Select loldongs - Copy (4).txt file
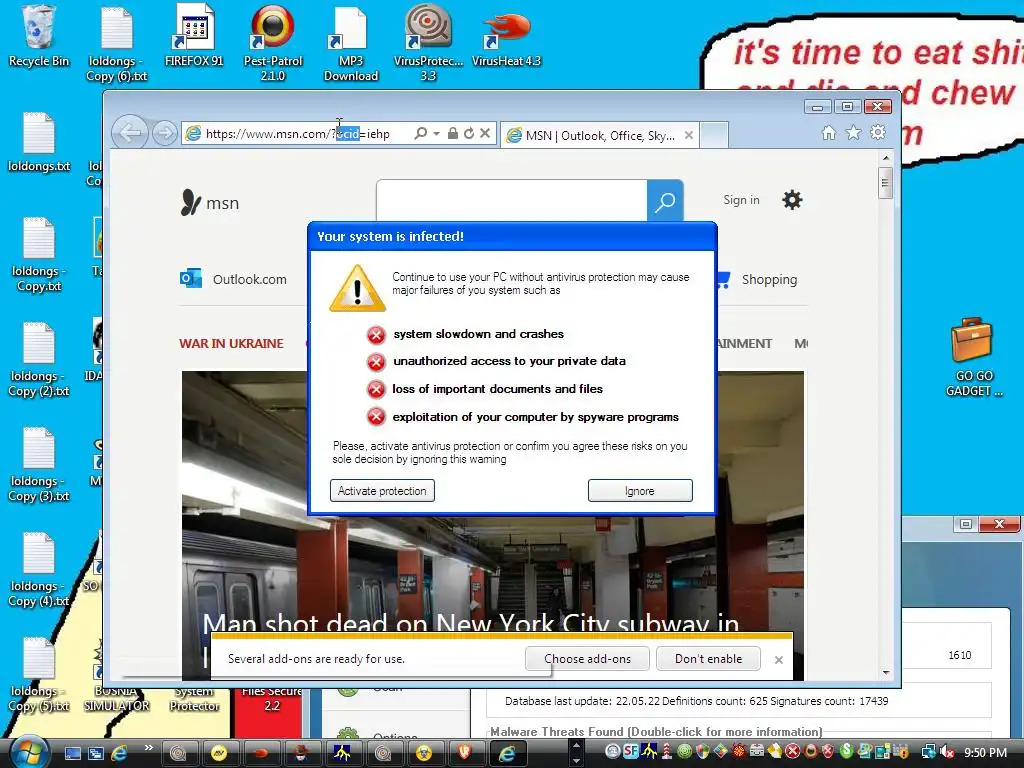 tap(39, 569)
